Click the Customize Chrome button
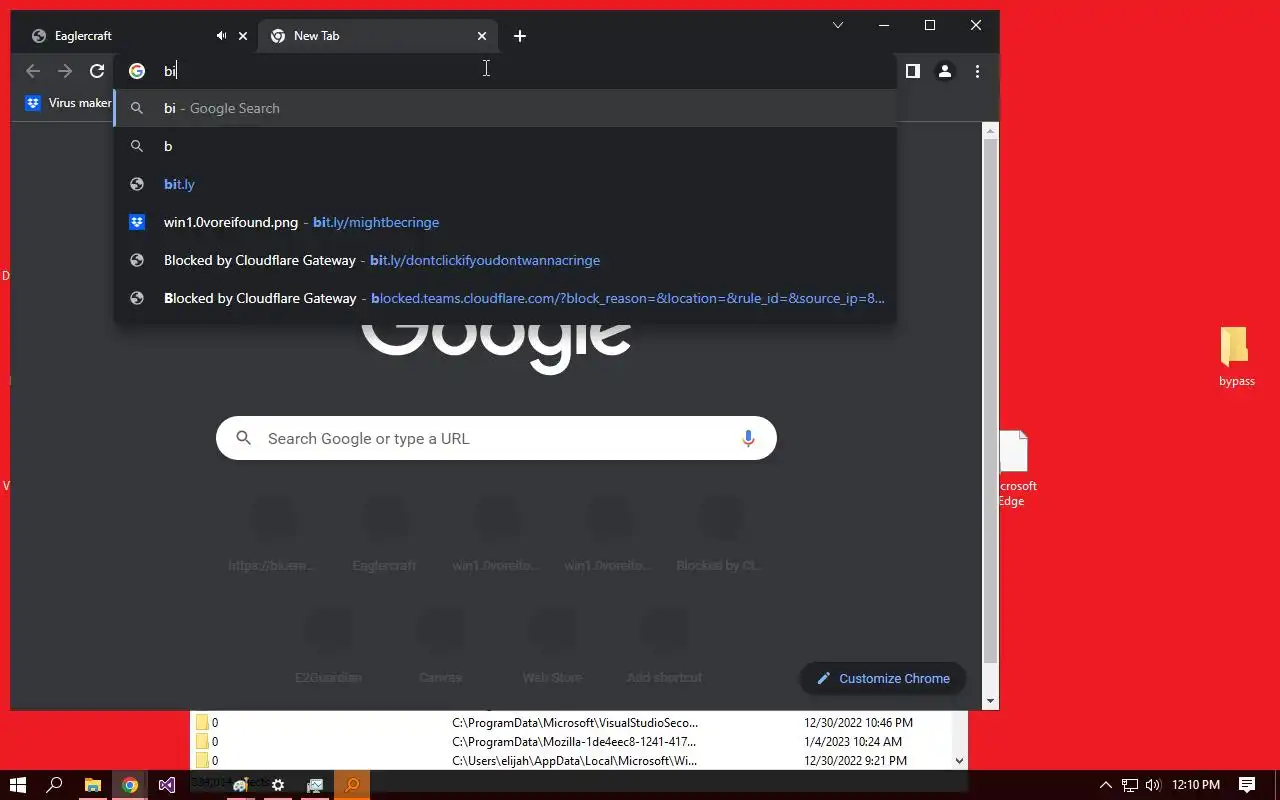 pyautogui.click(x=883, y=678)
